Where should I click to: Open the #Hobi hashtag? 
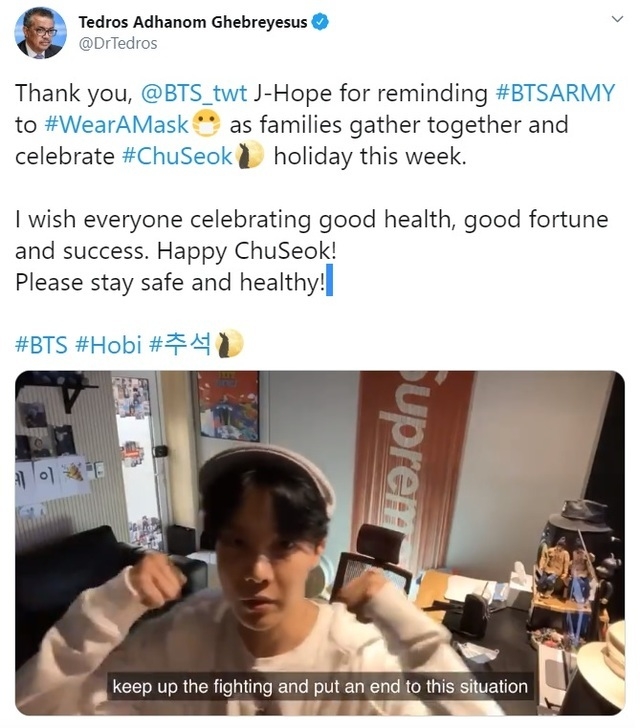108,345
